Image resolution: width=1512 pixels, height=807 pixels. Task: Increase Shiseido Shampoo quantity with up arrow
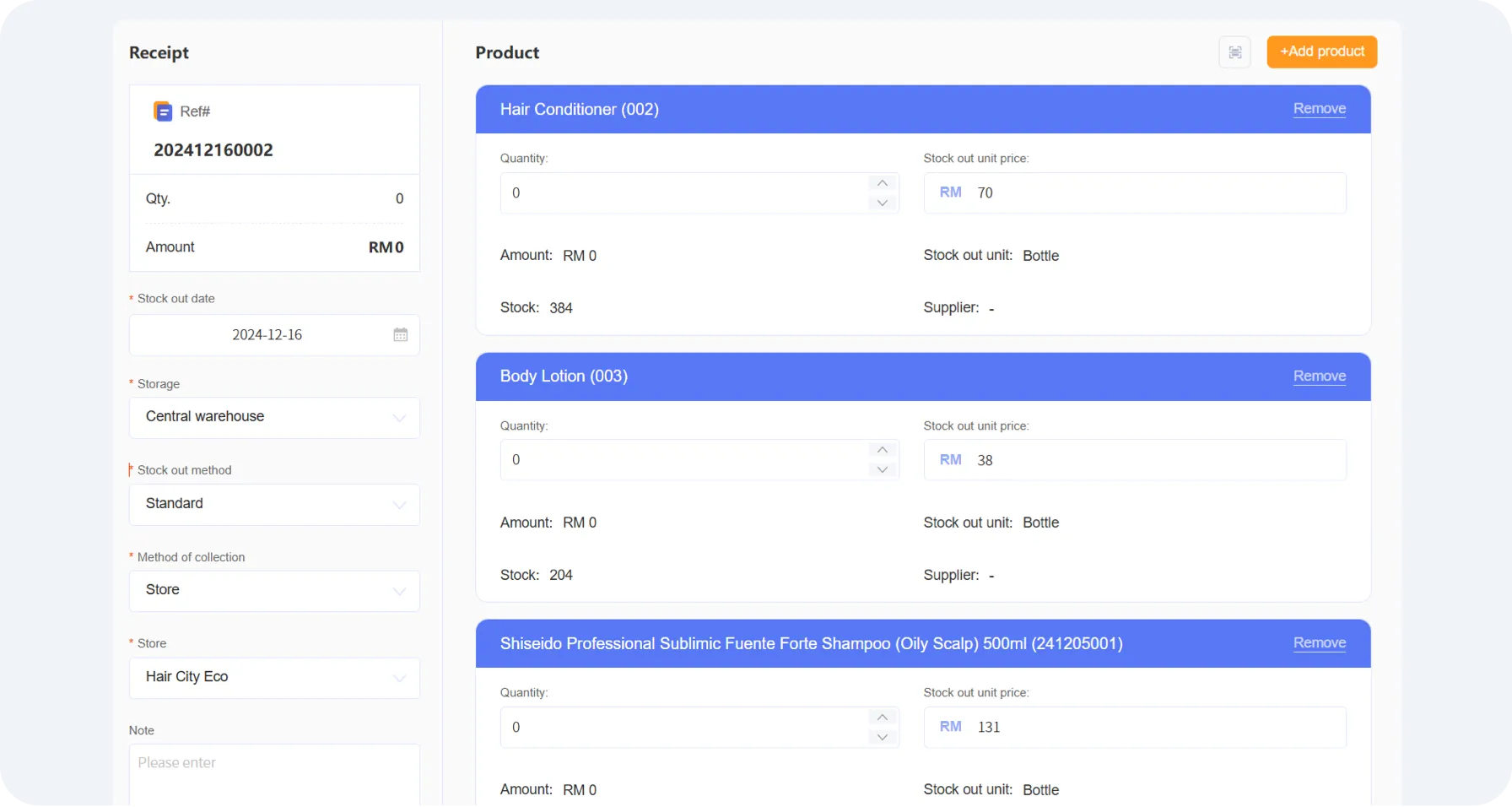tap(882, 717)
